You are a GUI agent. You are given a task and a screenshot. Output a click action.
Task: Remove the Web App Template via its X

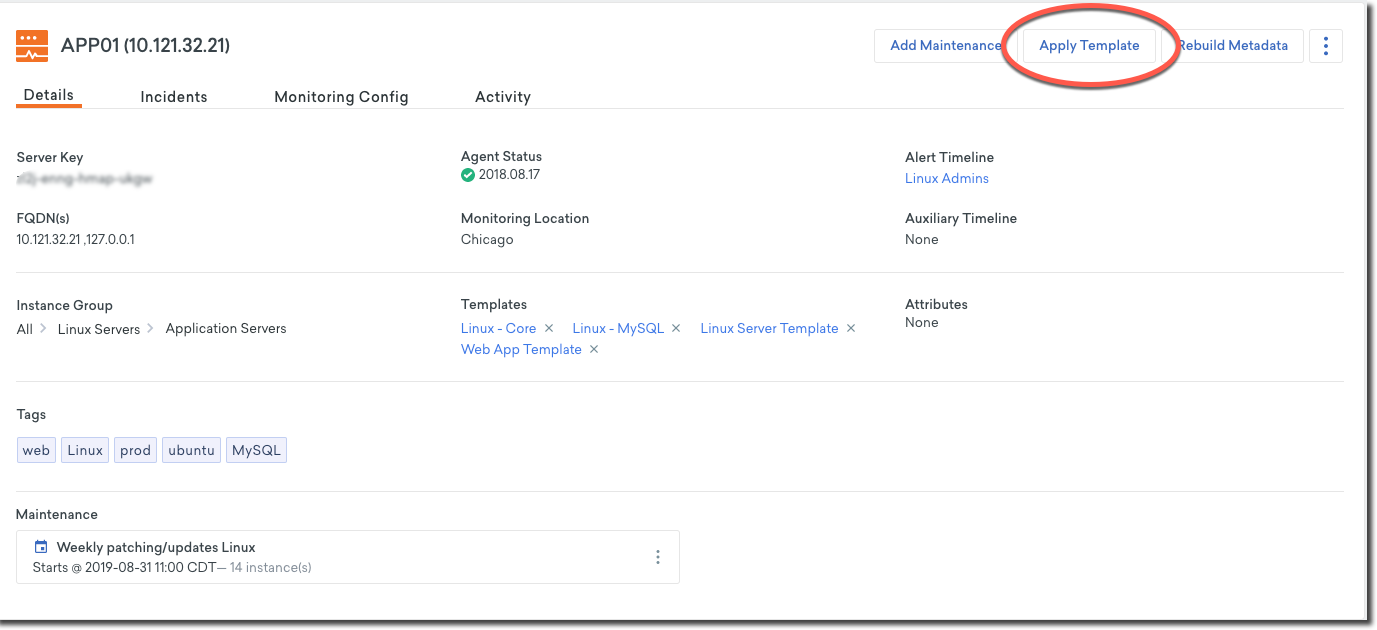pos(593,349)
